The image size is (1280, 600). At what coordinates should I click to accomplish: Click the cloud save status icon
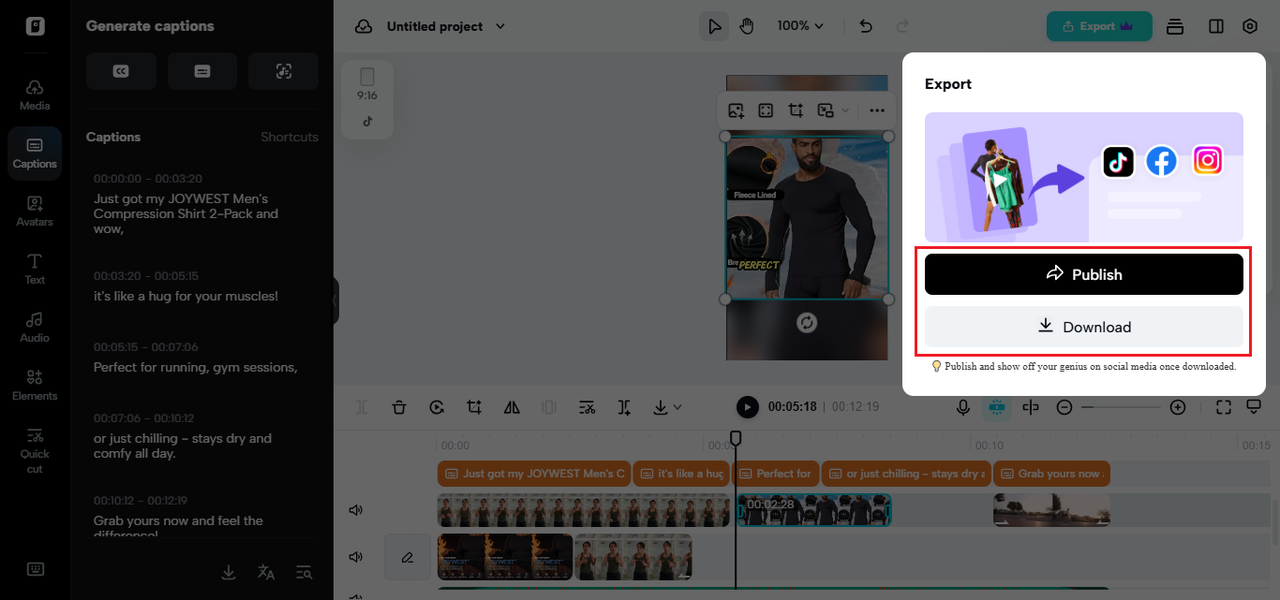[x=364, y=26]
